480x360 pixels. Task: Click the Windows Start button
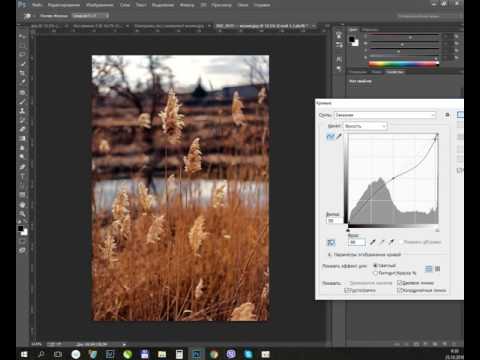pos(24,354)
